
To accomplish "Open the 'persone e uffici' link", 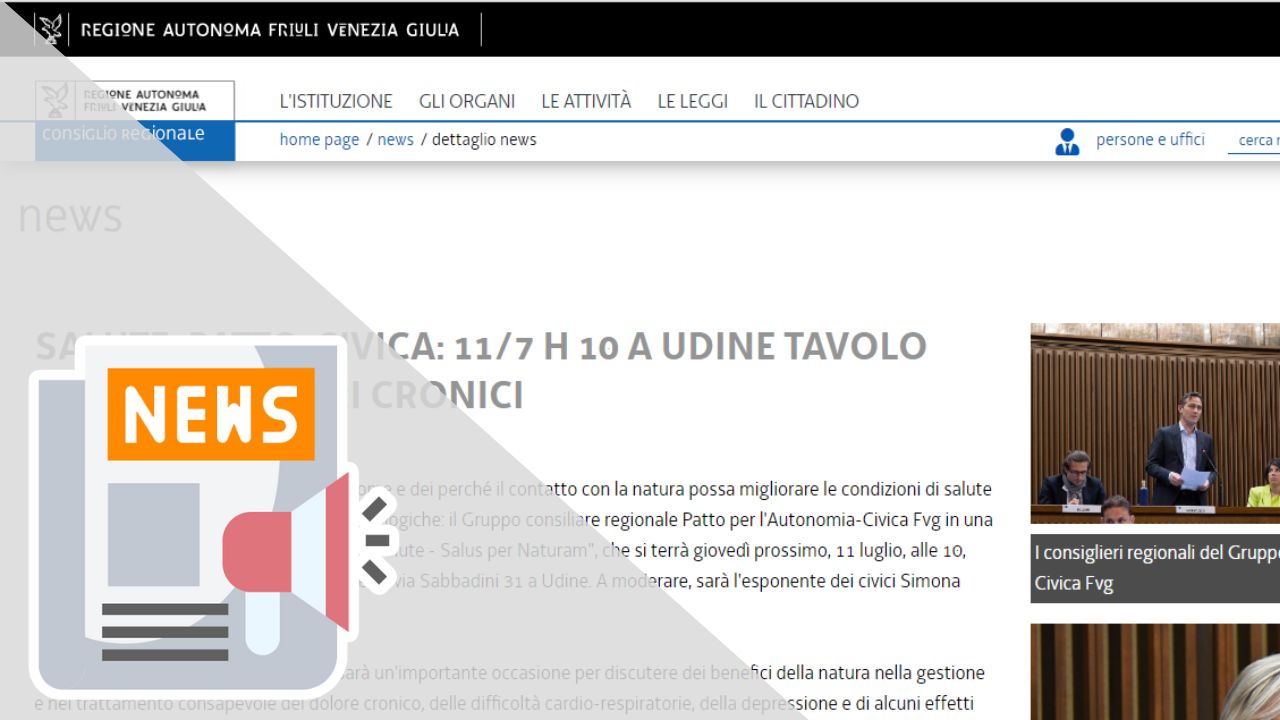I will [x=1150, y=140].
